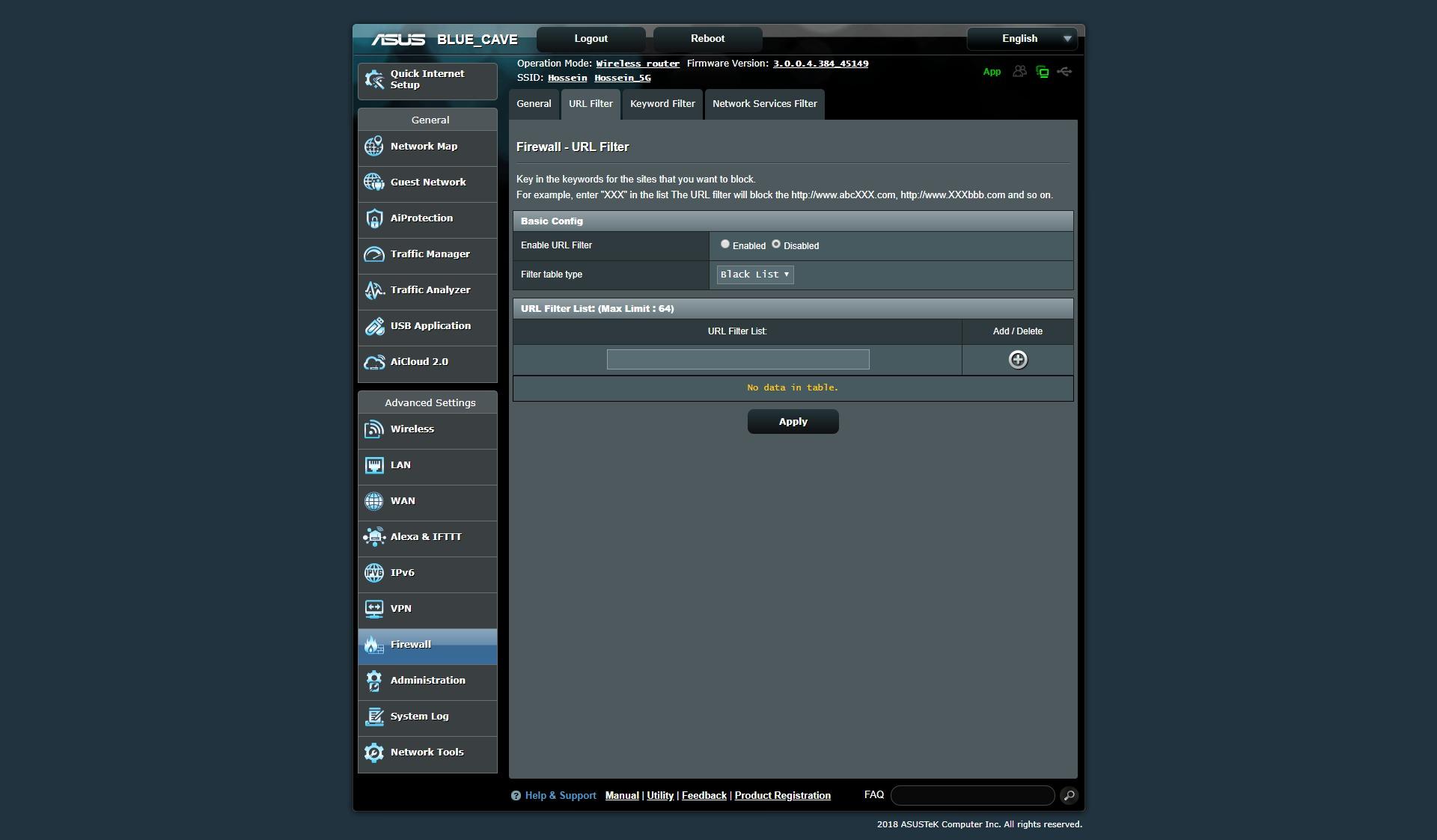Open the Administration menu item
1437x840 pixels.
427,681
